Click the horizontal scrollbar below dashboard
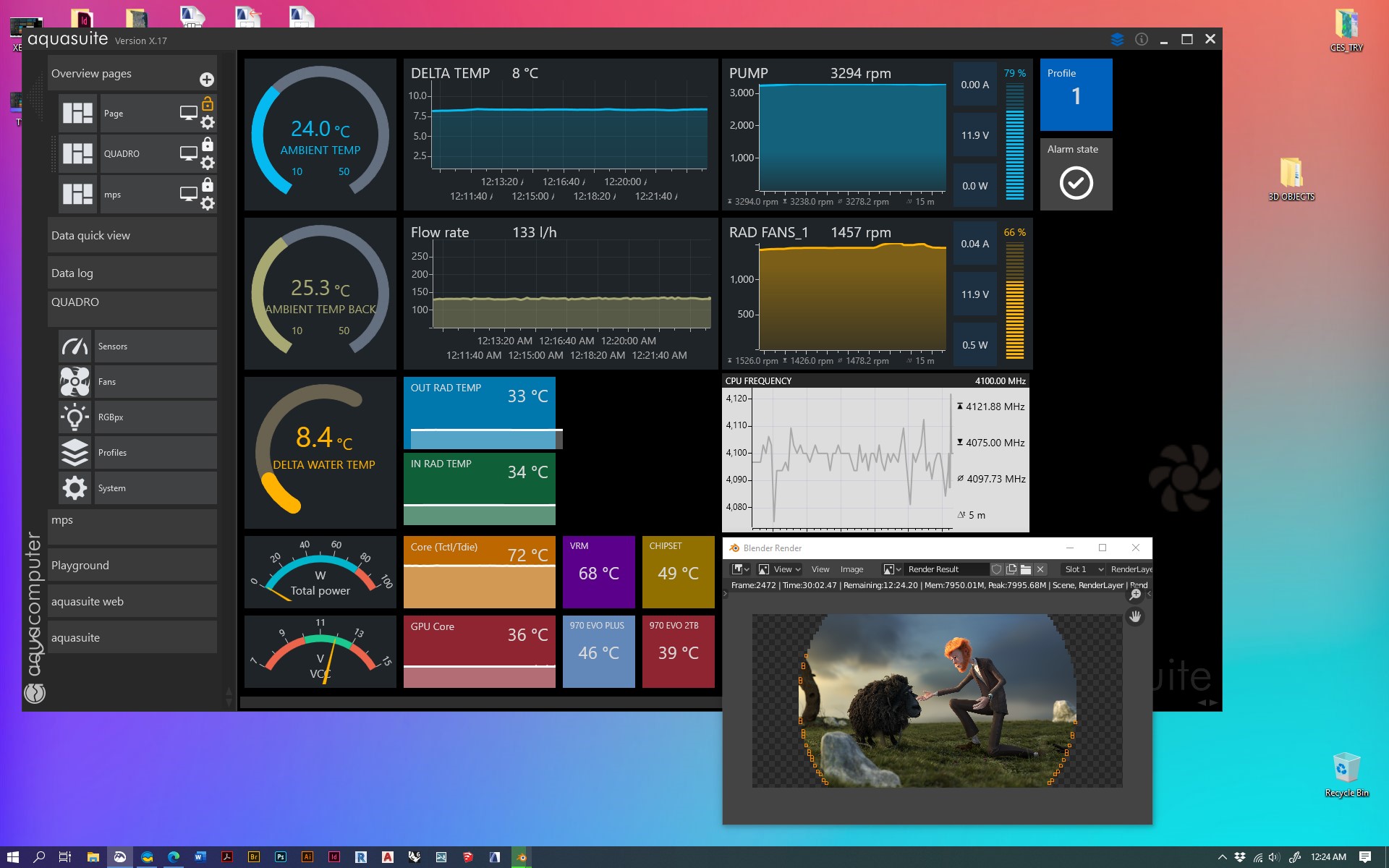1389x868 pixels. click(x=477, y=702)
